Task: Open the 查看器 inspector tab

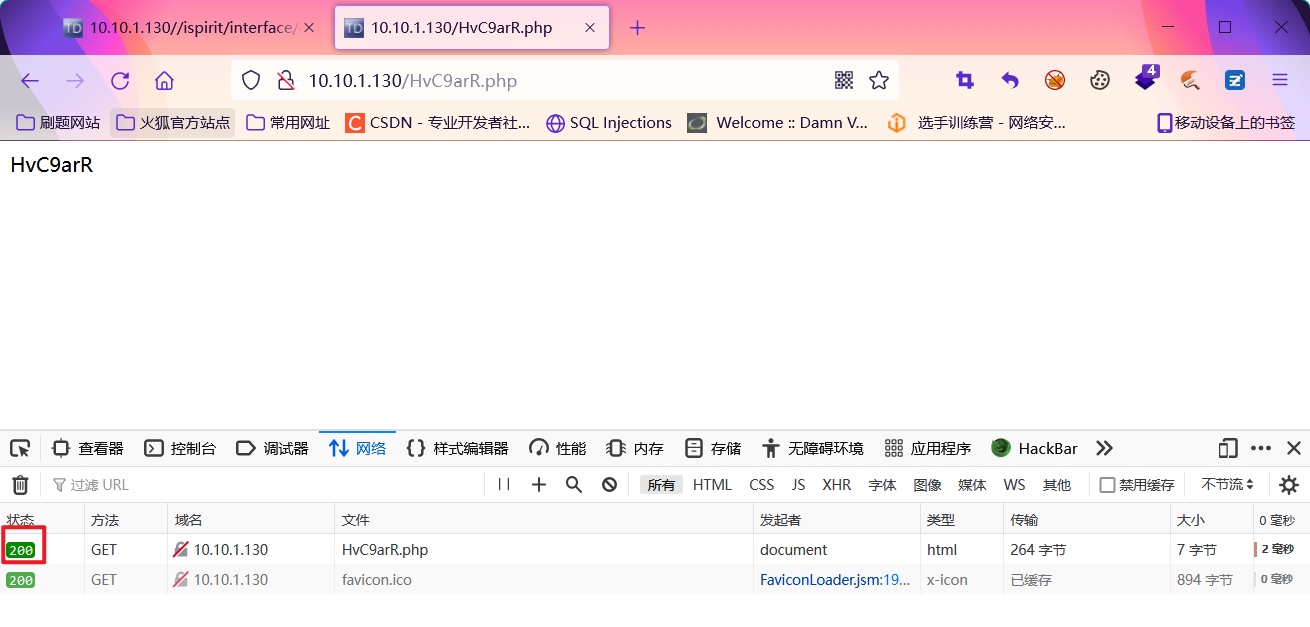Action: (88, 448)
